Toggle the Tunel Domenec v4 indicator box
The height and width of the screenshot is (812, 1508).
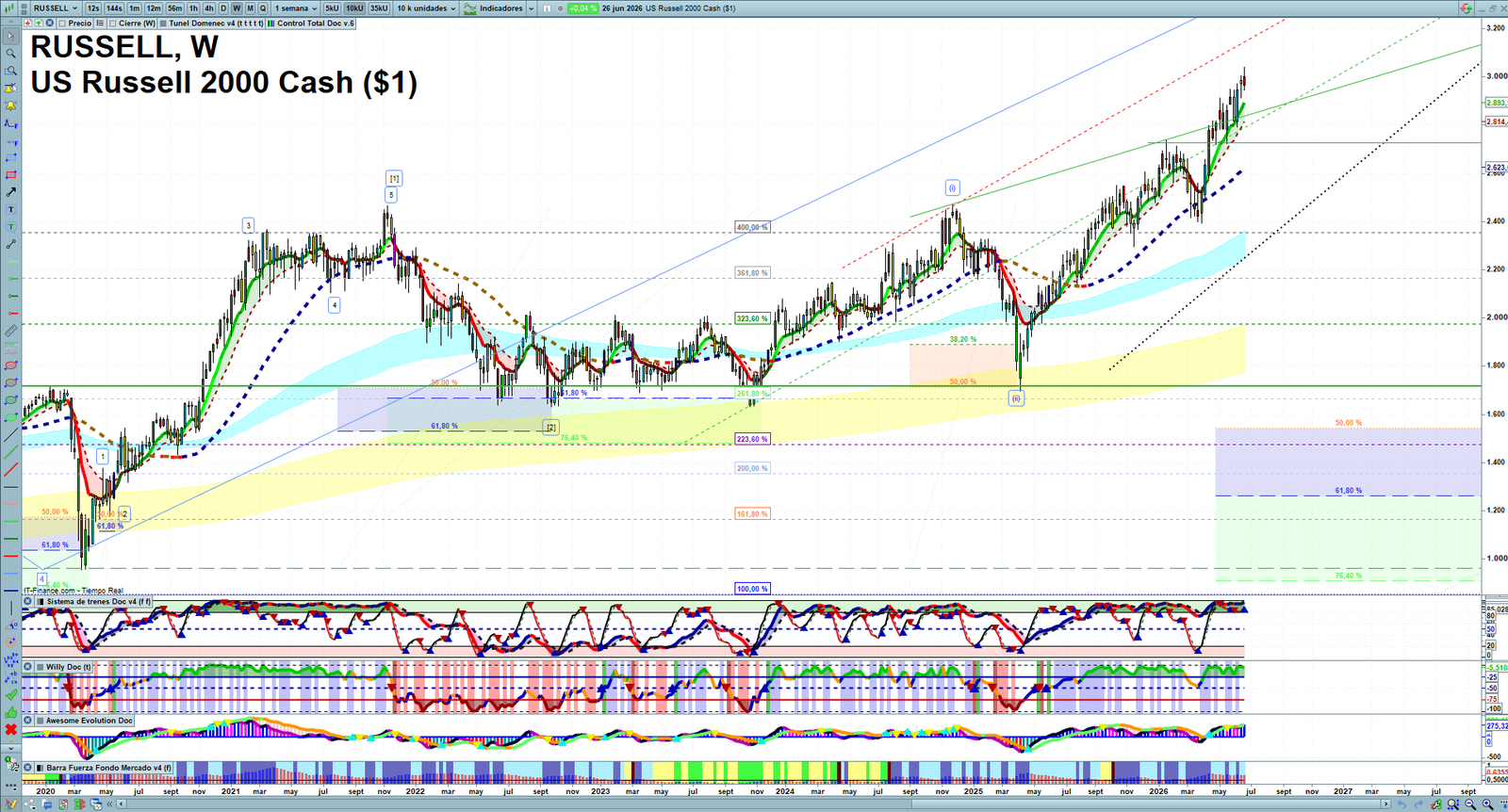(x=163, y=24)
